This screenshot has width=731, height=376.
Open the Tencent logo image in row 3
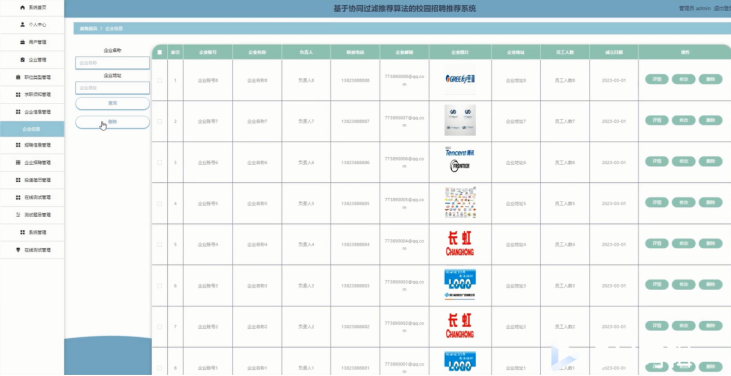coord(460,161)
